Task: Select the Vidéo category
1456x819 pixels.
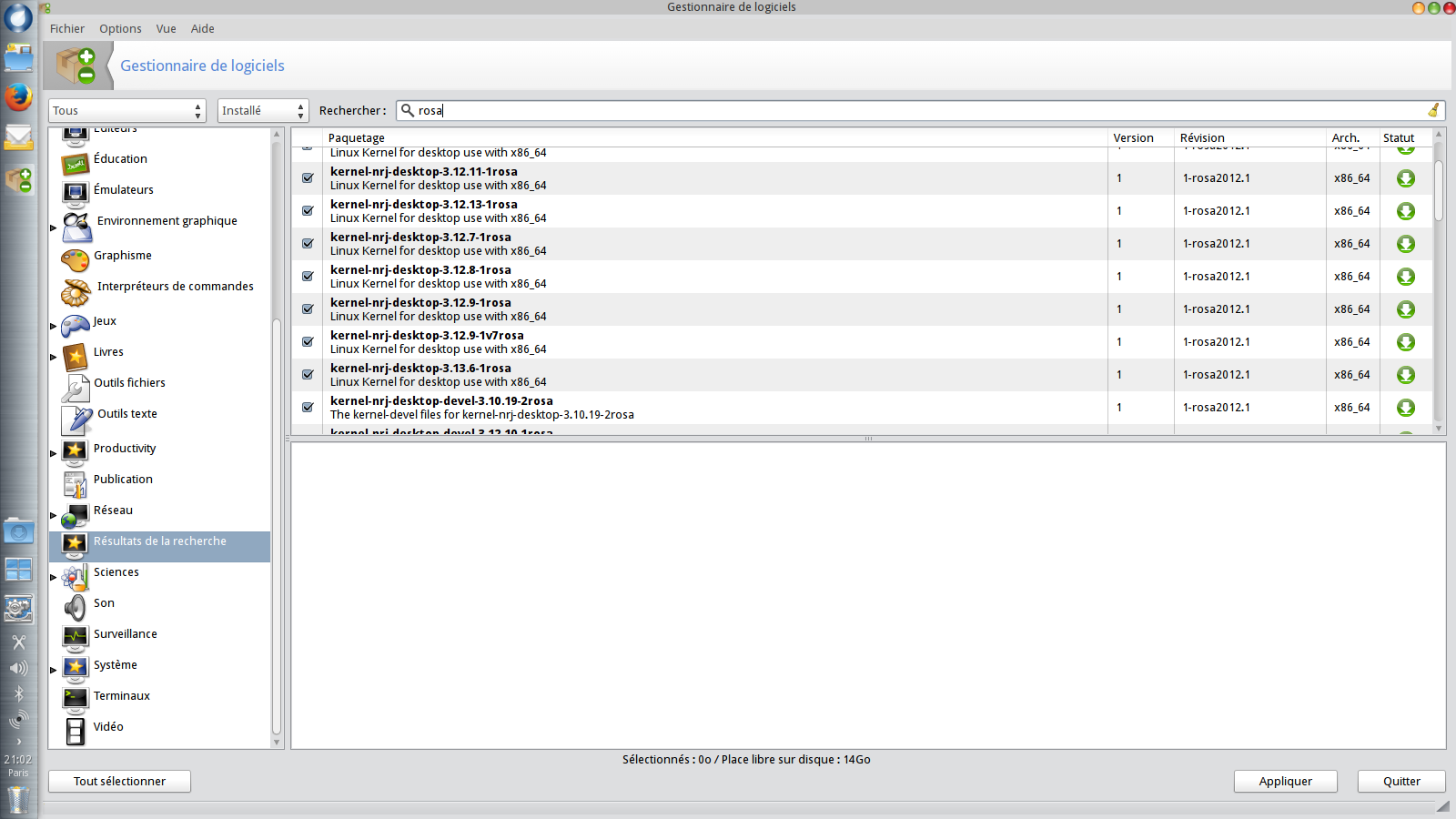Action: [108, 727]
